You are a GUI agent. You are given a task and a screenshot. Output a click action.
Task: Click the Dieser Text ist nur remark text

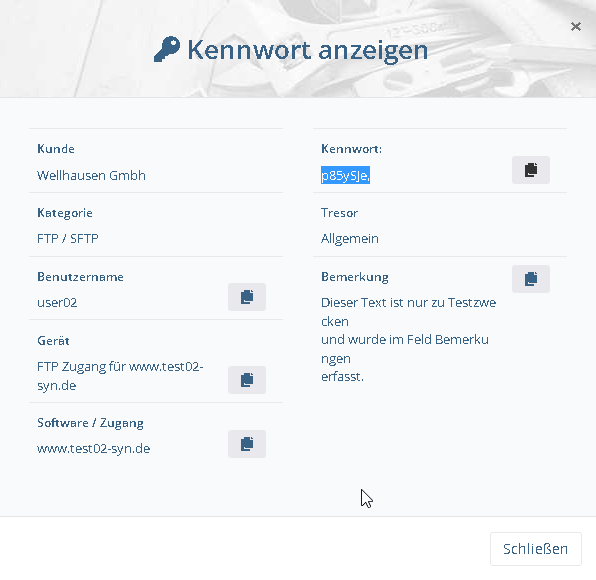tap(409, 339)
